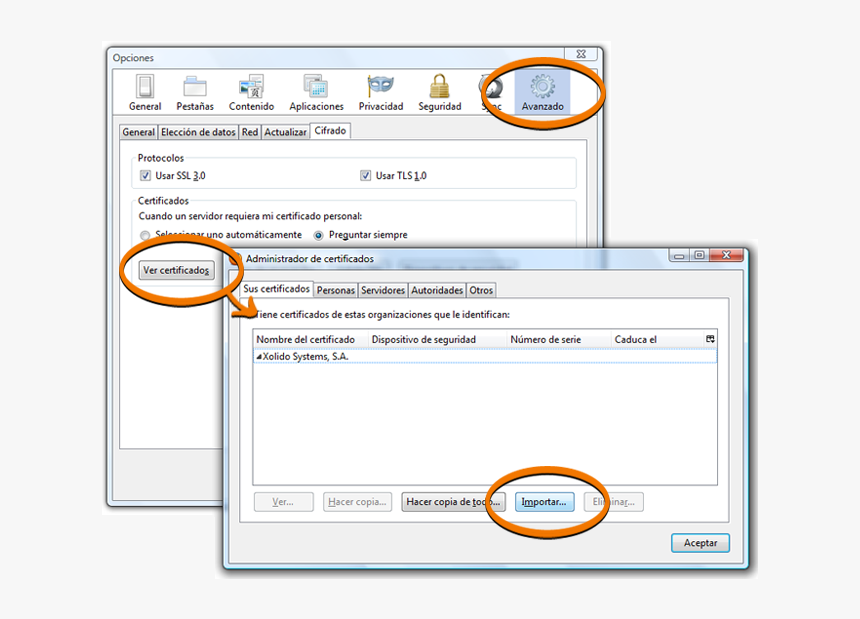Sort by Caduca el column
This screenshot has width=860, height=619.
pyautogui.click(x=658, y=339)
